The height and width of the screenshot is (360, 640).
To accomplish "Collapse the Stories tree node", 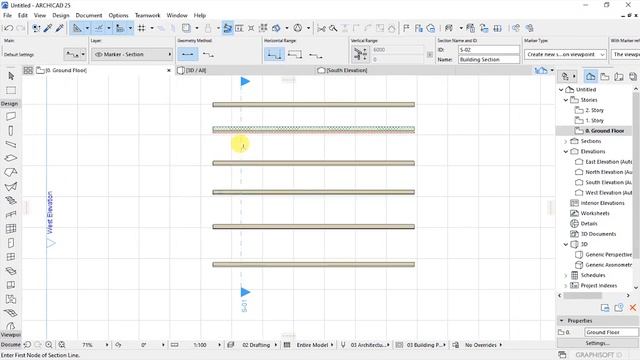I will (x=566, y=100).
